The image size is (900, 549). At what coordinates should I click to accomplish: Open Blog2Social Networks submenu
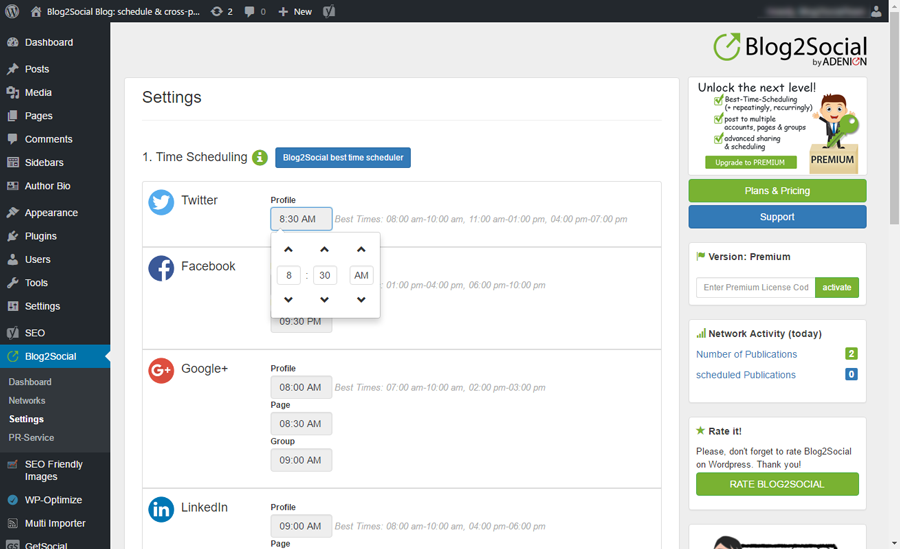(27, 401)
